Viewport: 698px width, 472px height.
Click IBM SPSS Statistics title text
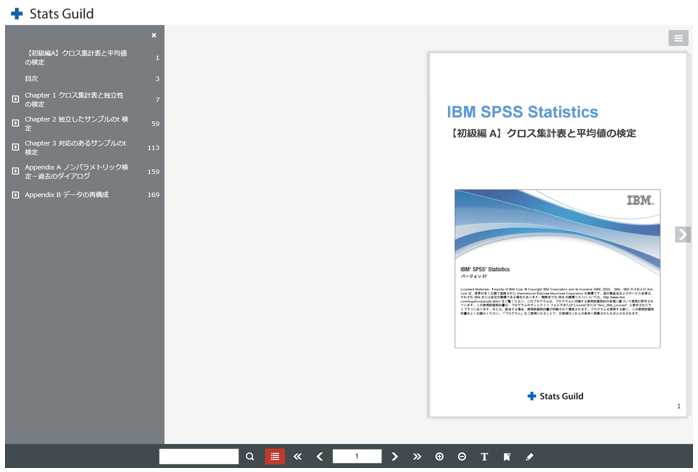click(523, 112)
